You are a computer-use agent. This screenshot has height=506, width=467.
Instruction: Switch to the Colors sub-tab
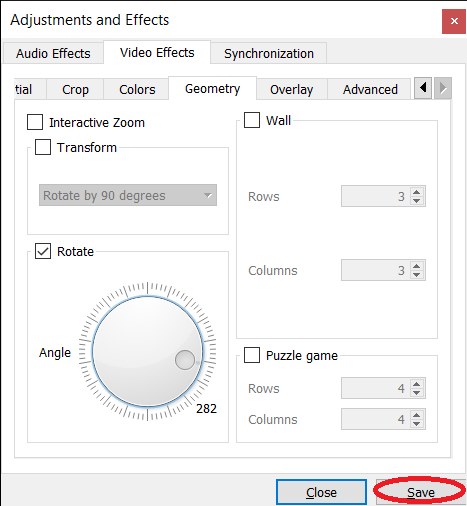[x=137, y=89]
